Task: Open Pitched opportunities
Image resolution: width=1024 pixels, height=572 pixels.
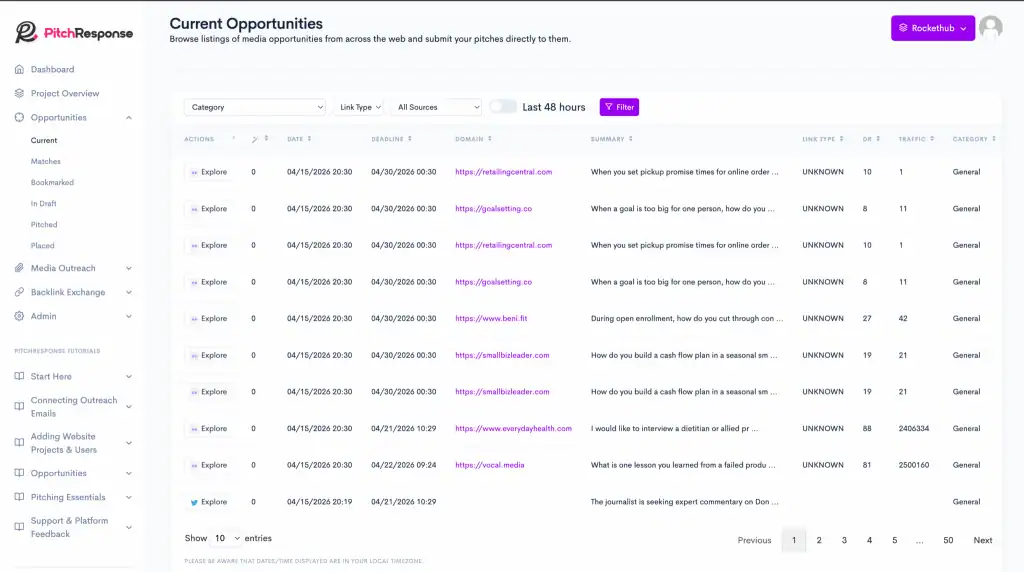Action: pyautogui.click(x=44, y=225)
